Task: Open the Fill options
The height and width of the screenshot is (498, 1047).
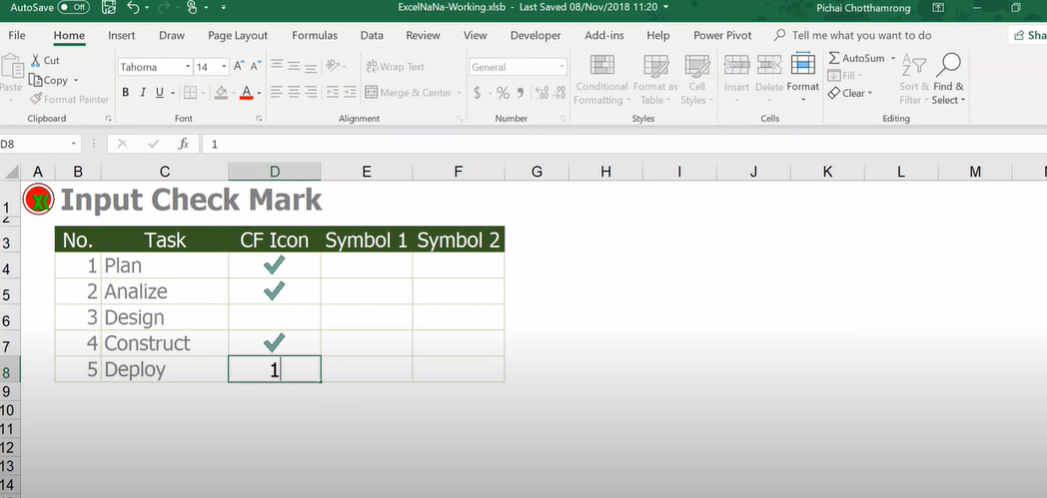Action: click(x=845, y=75)
